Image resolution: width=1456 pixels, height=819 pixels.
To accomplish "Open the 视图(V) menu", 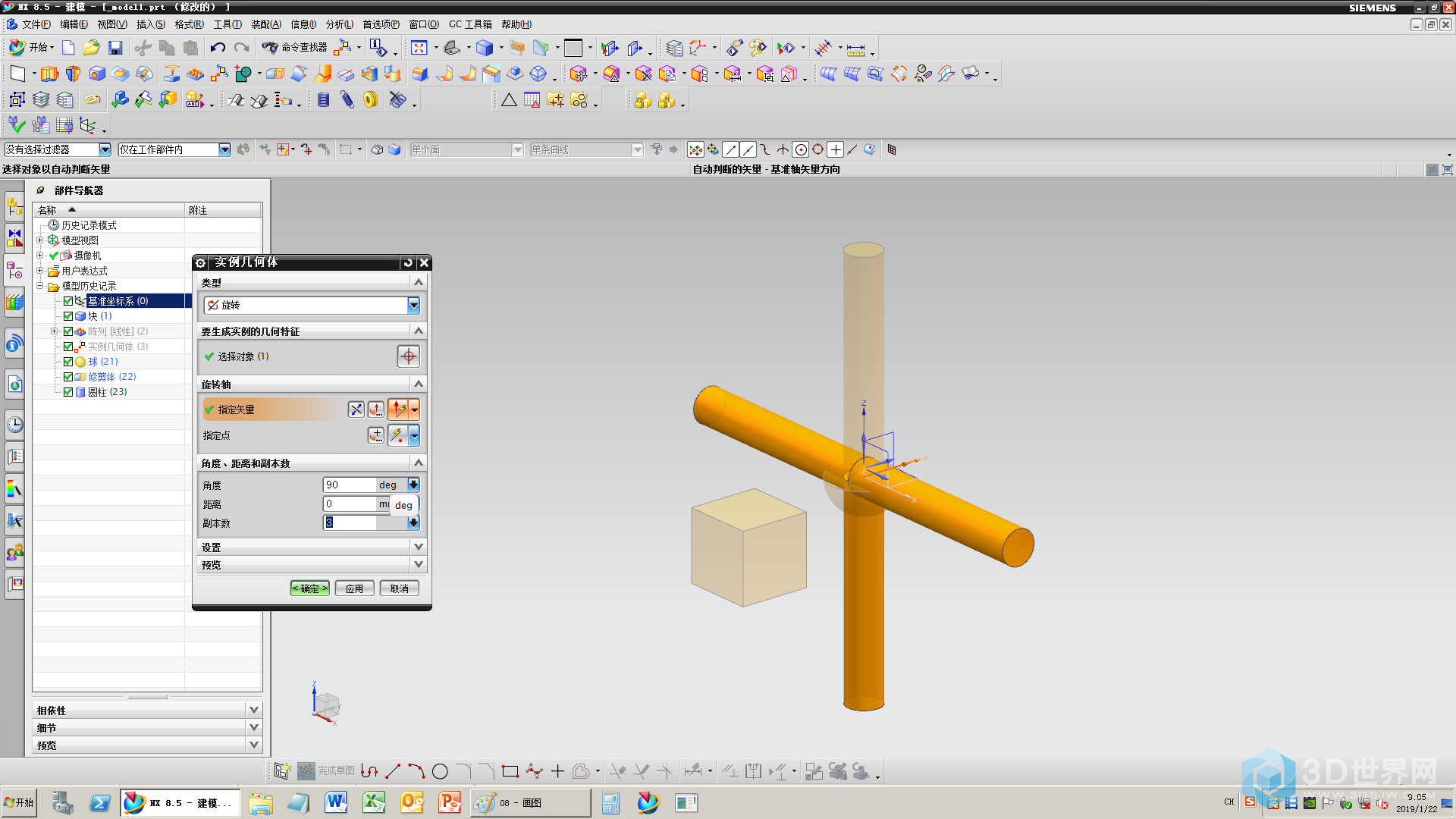I will [112, 24].
